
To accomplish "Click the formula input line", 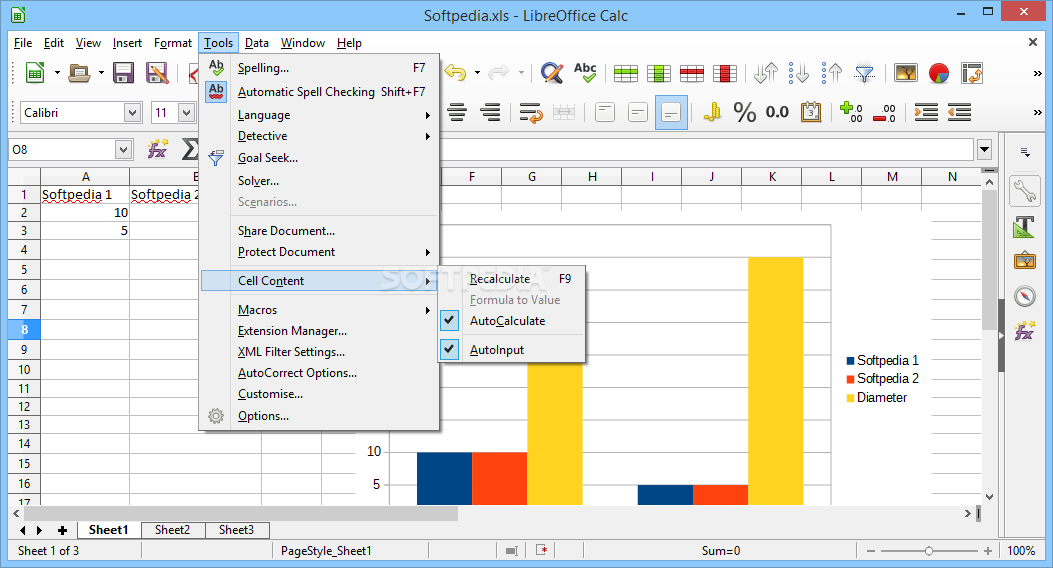I will 706,149.
